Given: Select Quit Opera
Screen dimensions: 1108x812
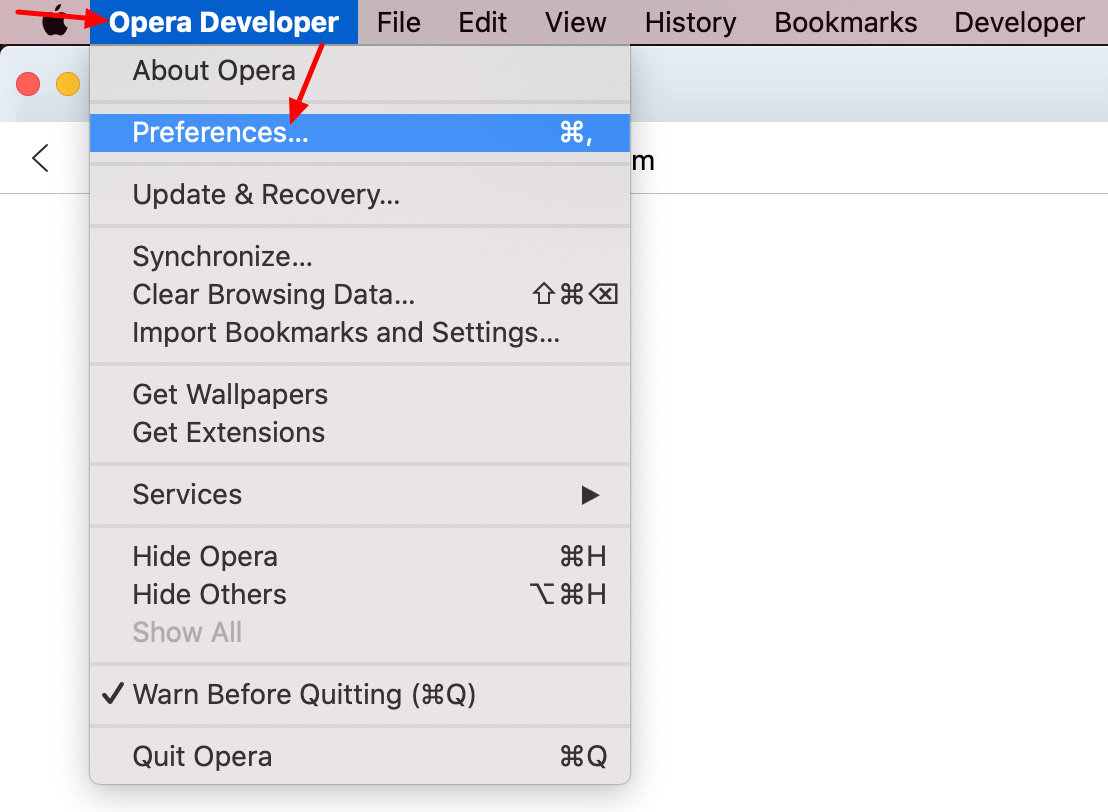Looking at the screenshot, I should point(360,757).
